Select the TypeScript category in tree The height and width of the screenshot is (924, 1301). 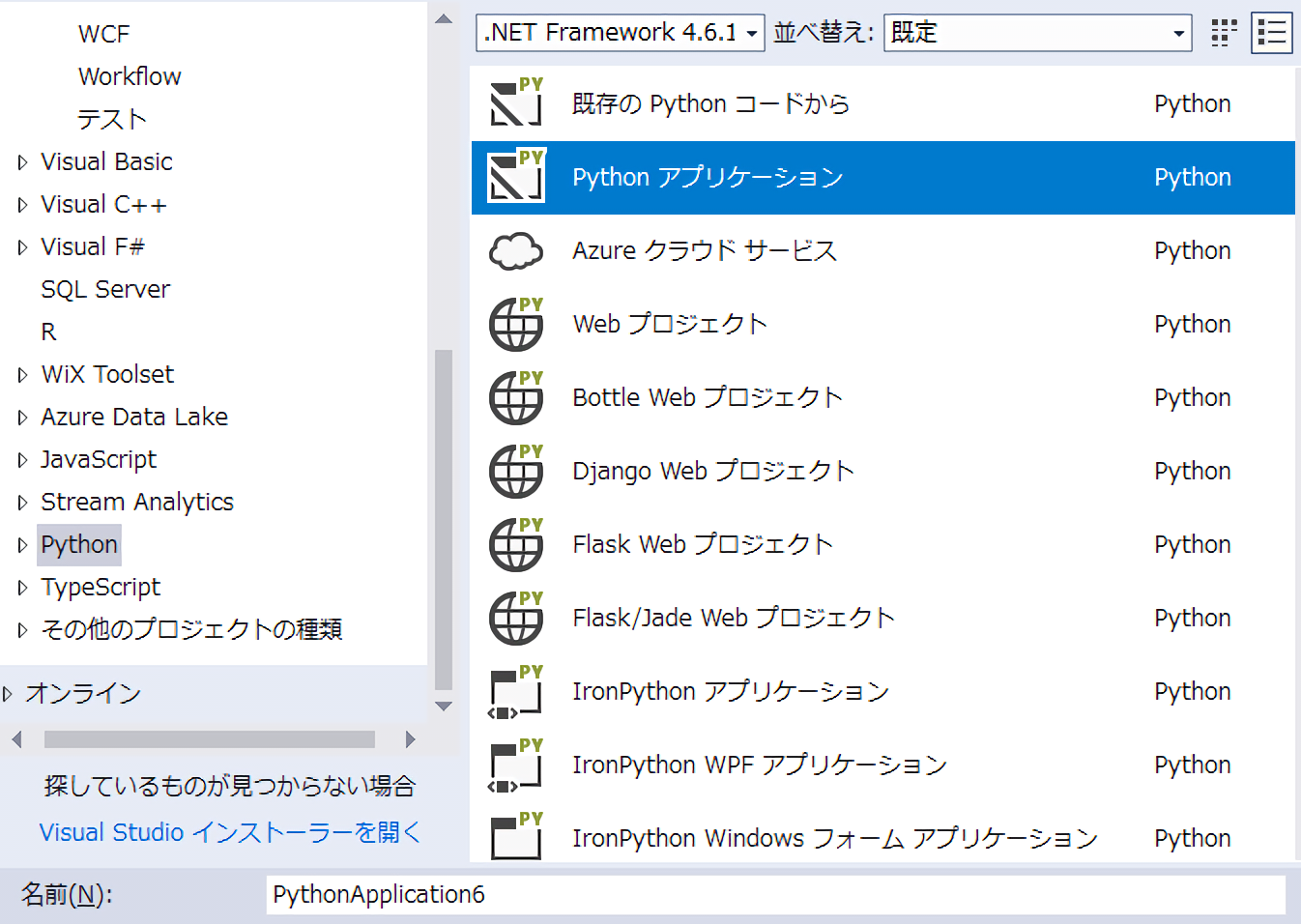point(101,588)
